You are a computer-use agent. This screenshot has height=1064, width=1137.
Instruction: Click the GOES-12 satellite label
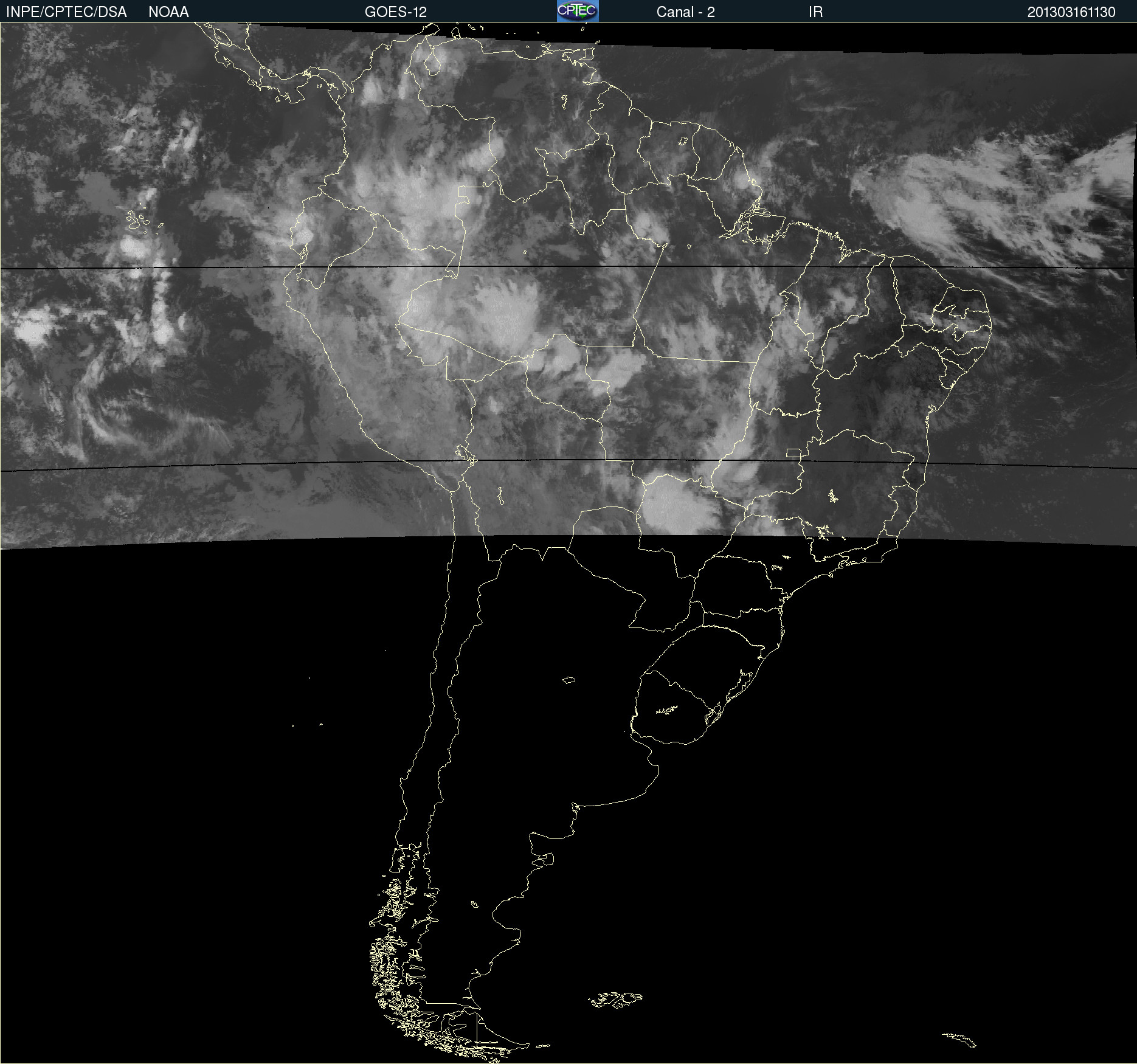click(x=396, y=12)
